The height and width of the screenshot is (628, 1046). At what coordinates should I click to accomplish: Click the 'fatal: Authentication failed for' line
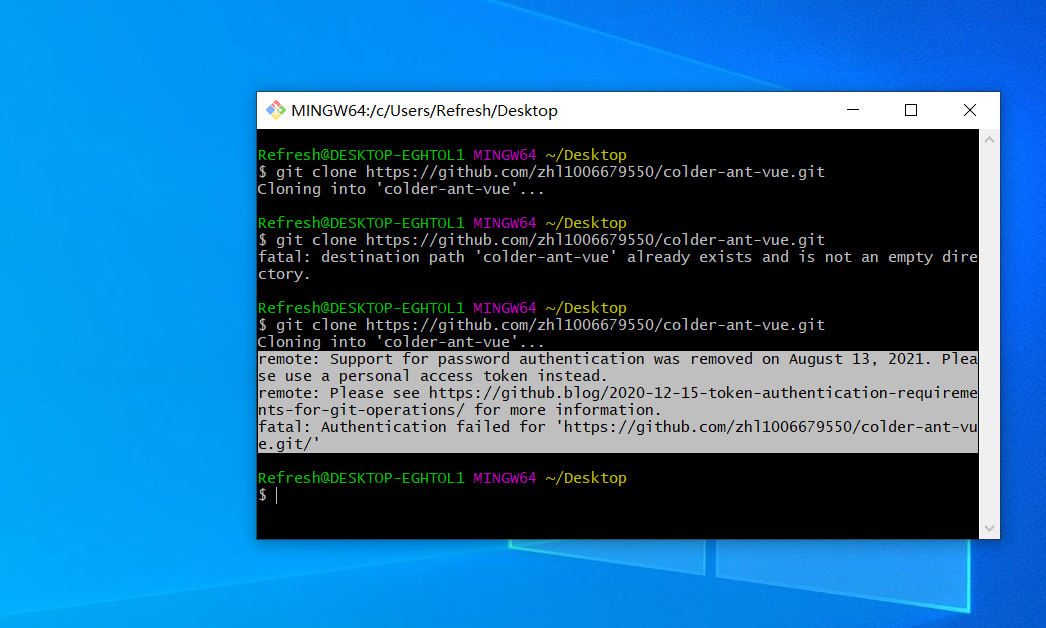(x=618, y=427)
